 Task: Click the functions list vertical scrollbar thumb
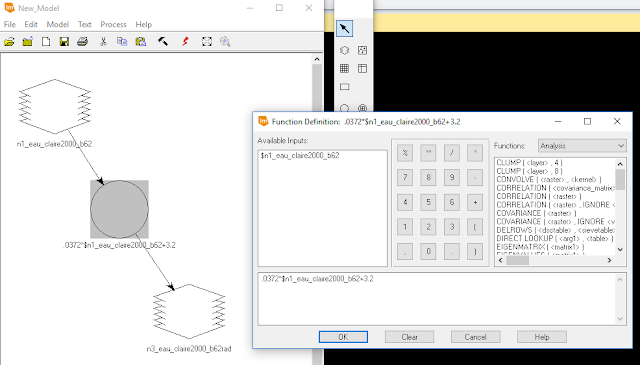[620, 179]
